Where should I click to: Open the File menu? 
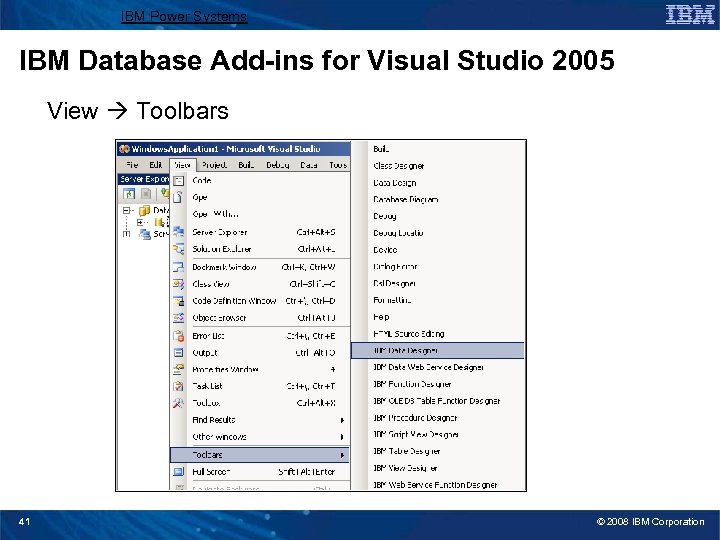click(132, 165)
